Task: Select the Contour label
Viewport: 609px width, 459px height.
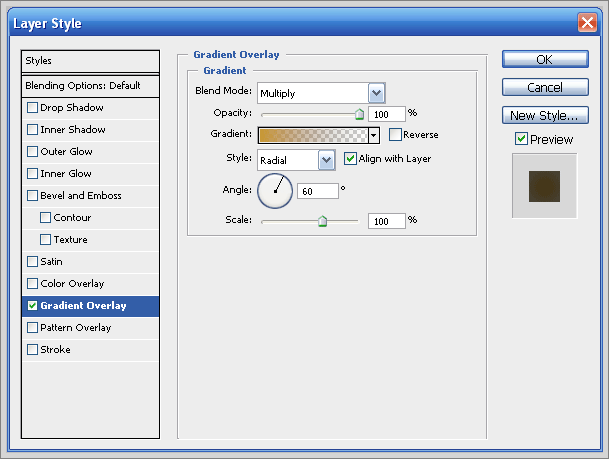Action: (x=72, y=217)
